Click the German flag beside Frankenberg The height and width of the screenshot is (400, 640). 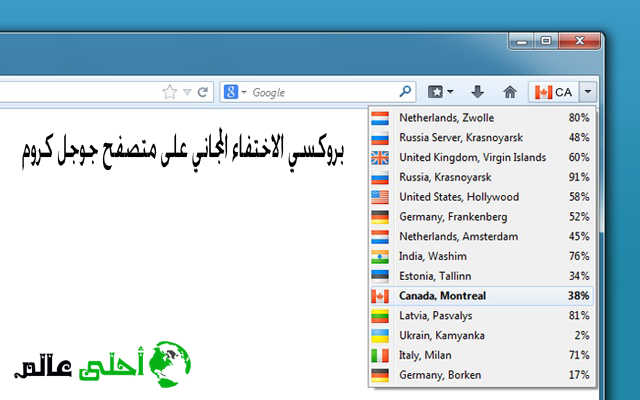click(x=380, y=217)
